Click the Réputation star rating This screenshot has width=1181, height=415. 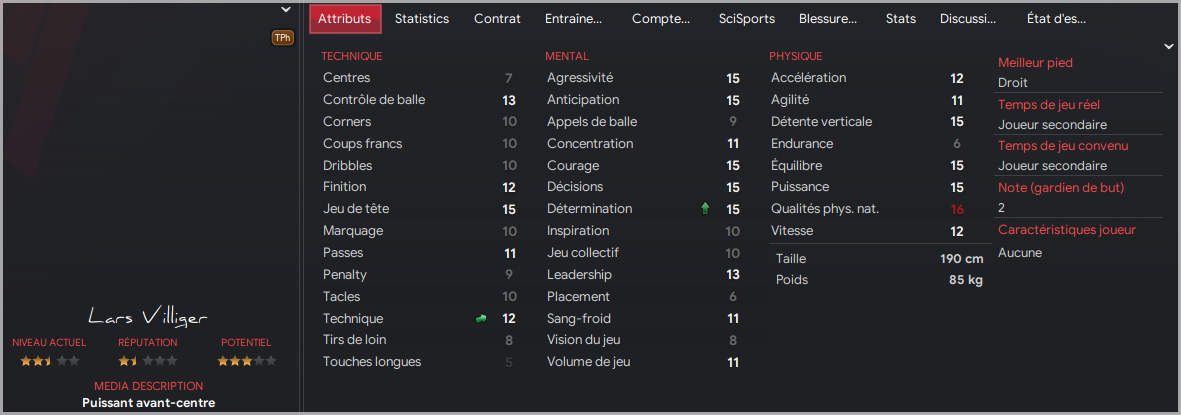point(148,361)
